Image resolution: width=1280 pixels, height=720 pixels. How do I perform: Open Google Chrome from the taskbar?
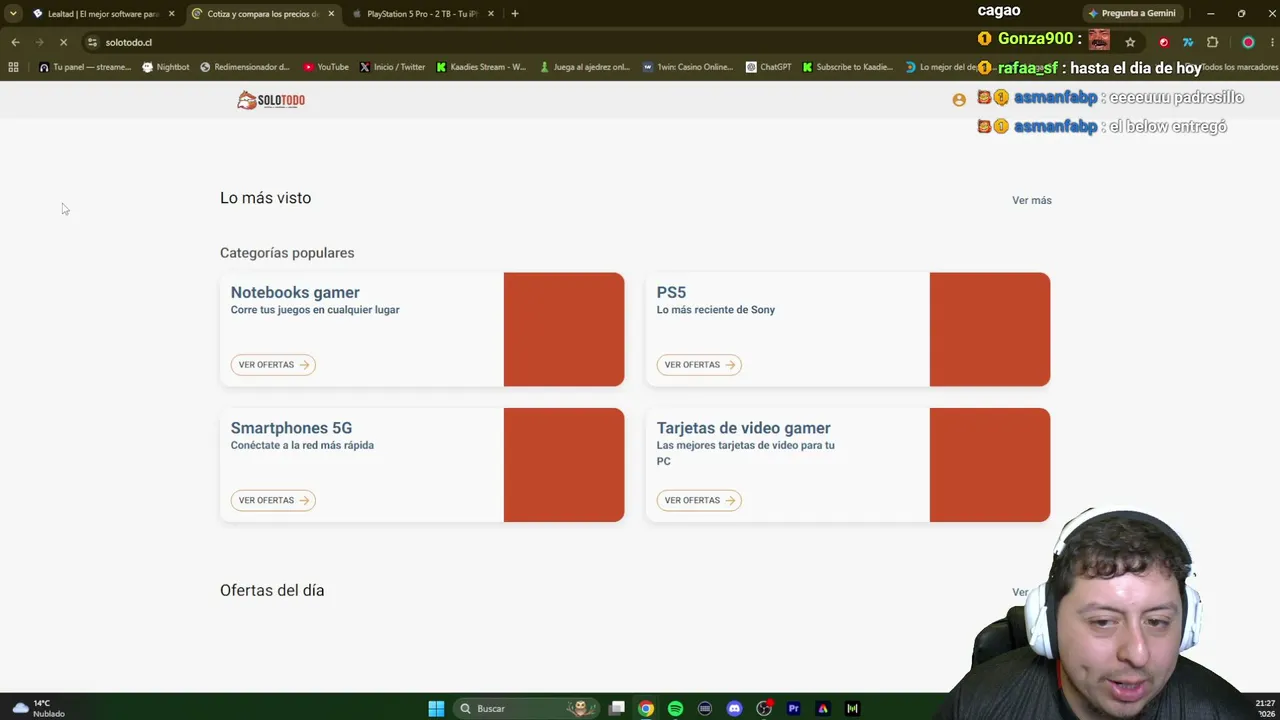(x=646, y=708)
